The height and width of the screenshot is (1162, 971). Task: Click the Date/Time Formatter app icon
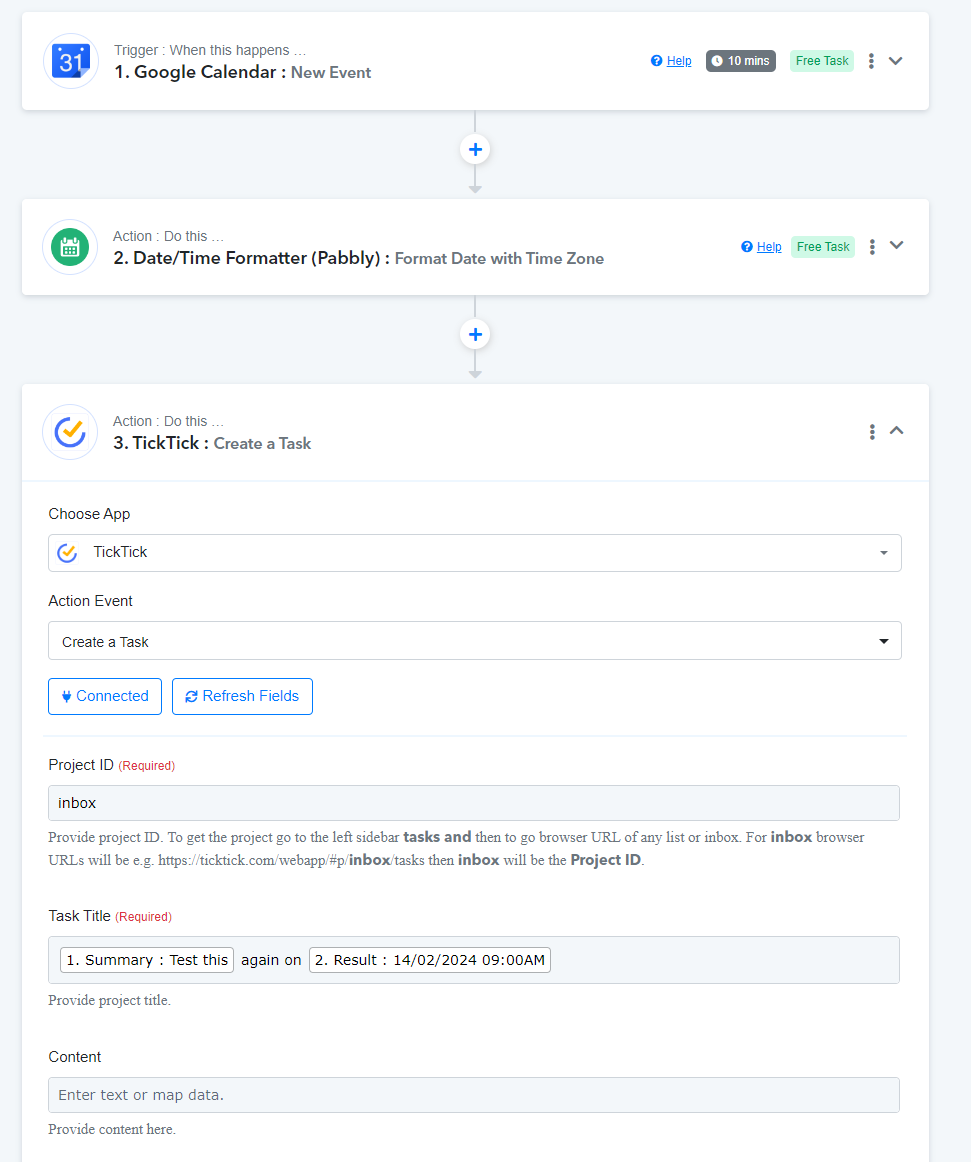pos(70,247)
